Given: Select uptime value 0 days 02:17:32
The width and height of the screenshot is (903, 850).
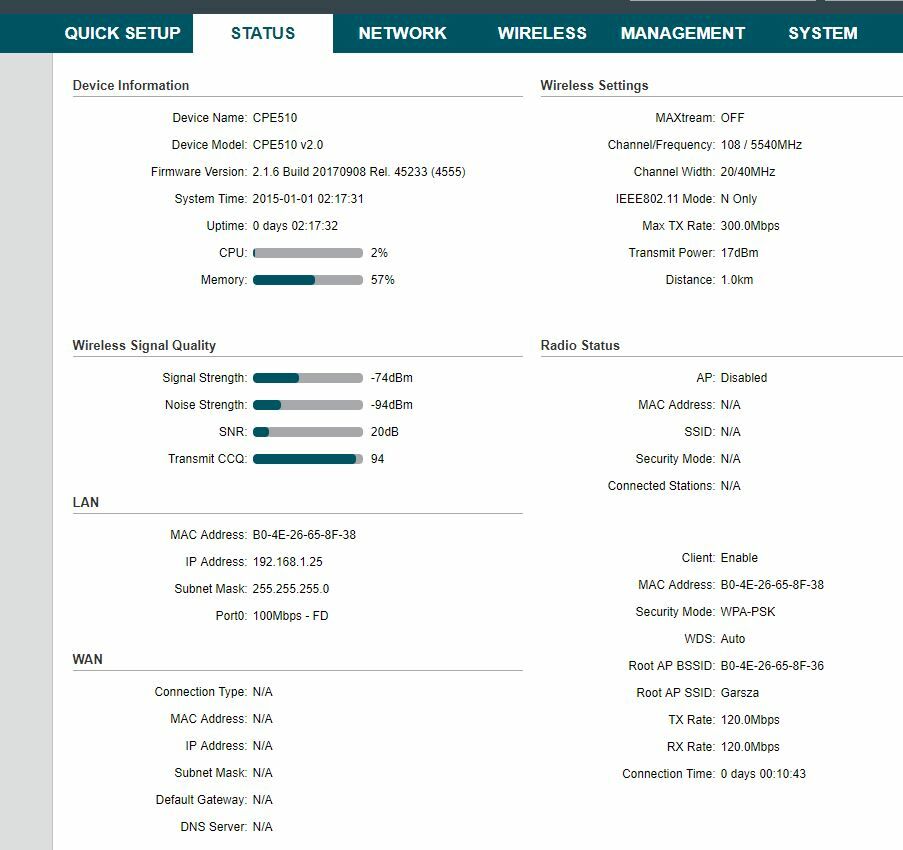Looking at the screenshot, I should click(x=295, y=226).
